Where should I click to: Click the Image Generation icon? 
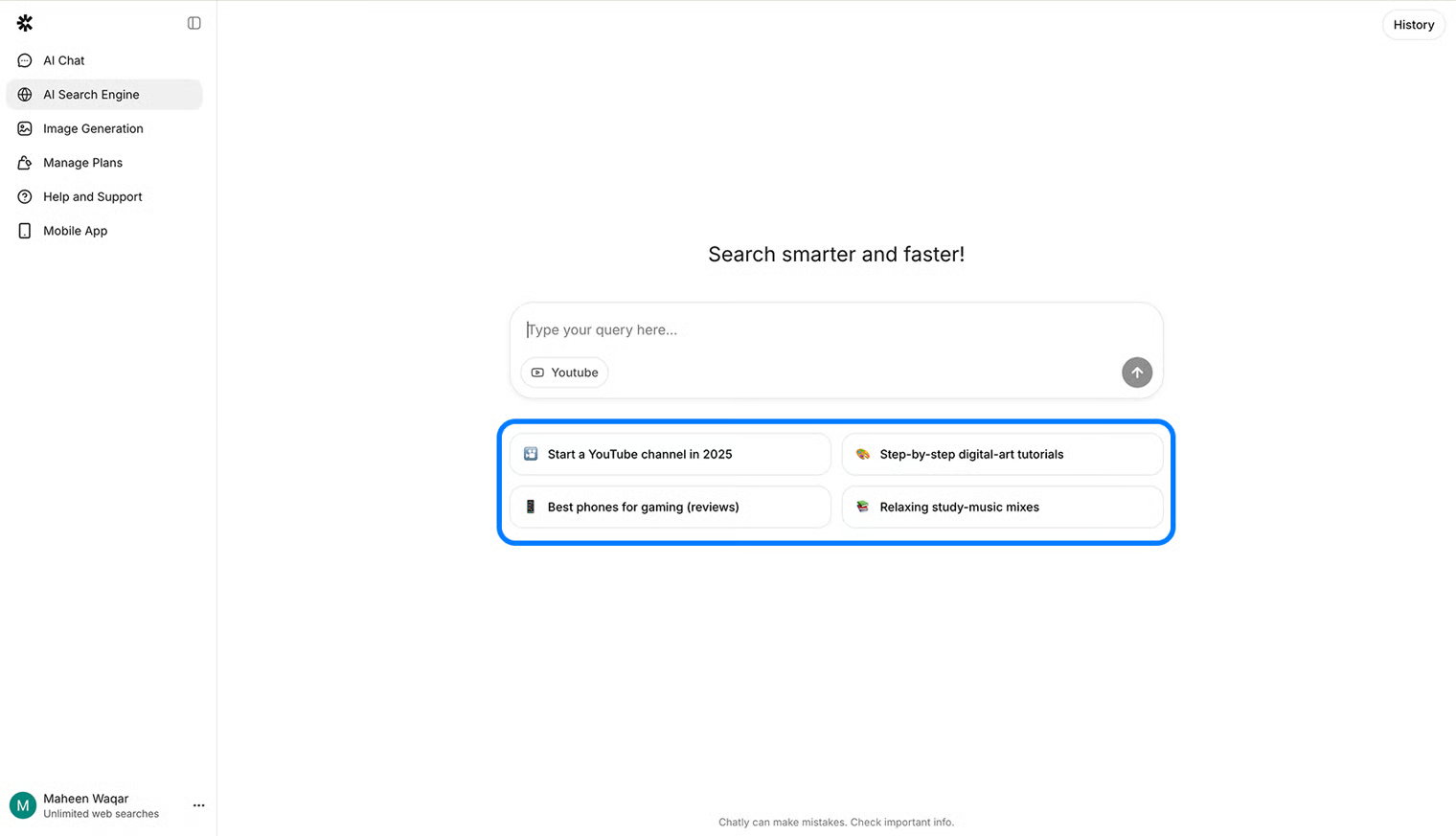click(x=25, y=128)
